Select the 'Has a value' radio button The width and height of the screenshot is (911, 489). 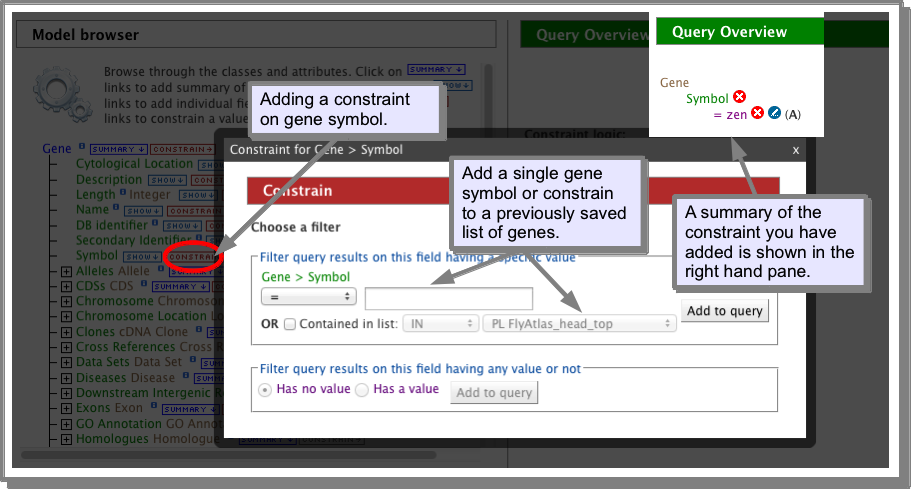point(362,390)
